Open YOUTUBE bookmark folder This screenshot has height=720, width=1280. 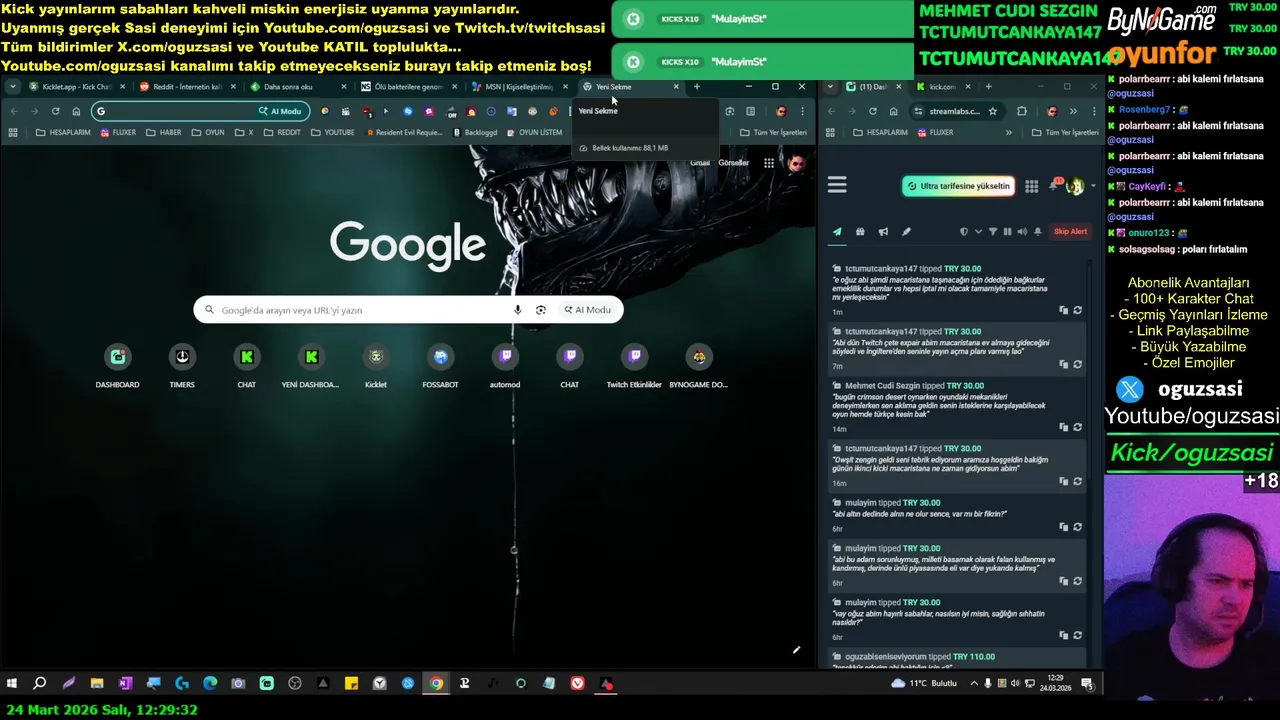332,132
